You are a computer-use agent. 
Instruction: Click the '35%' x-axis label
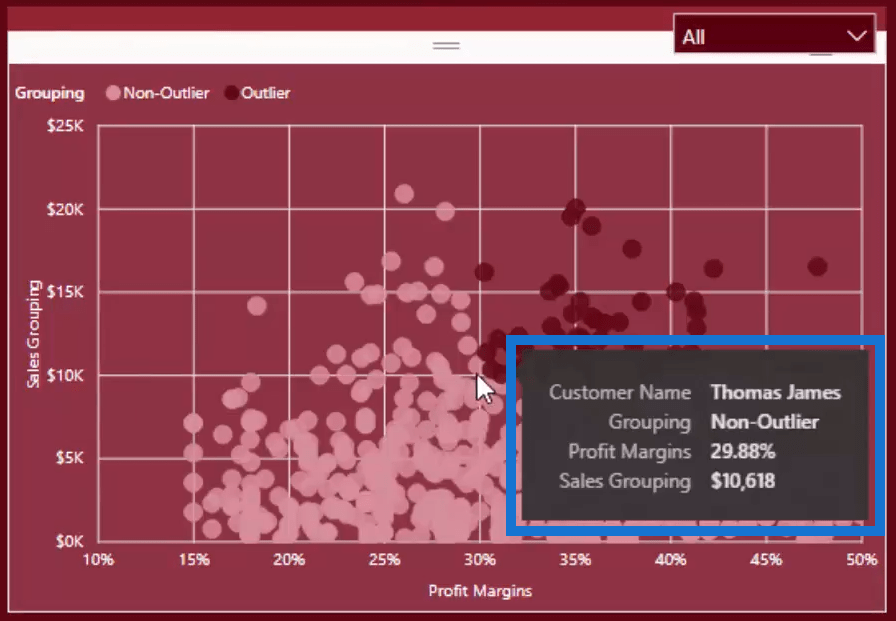pos(575,560)
